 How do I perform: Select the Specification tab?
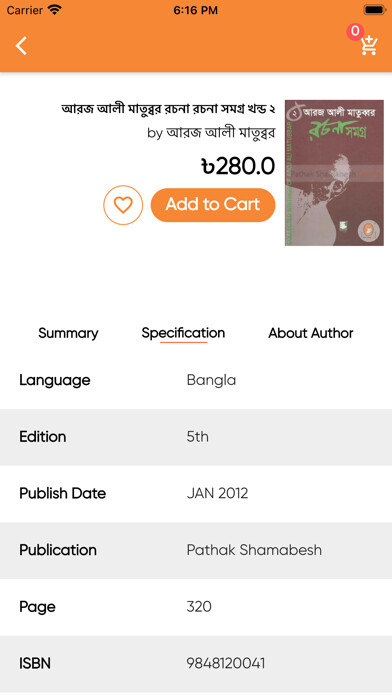point(183,333)
